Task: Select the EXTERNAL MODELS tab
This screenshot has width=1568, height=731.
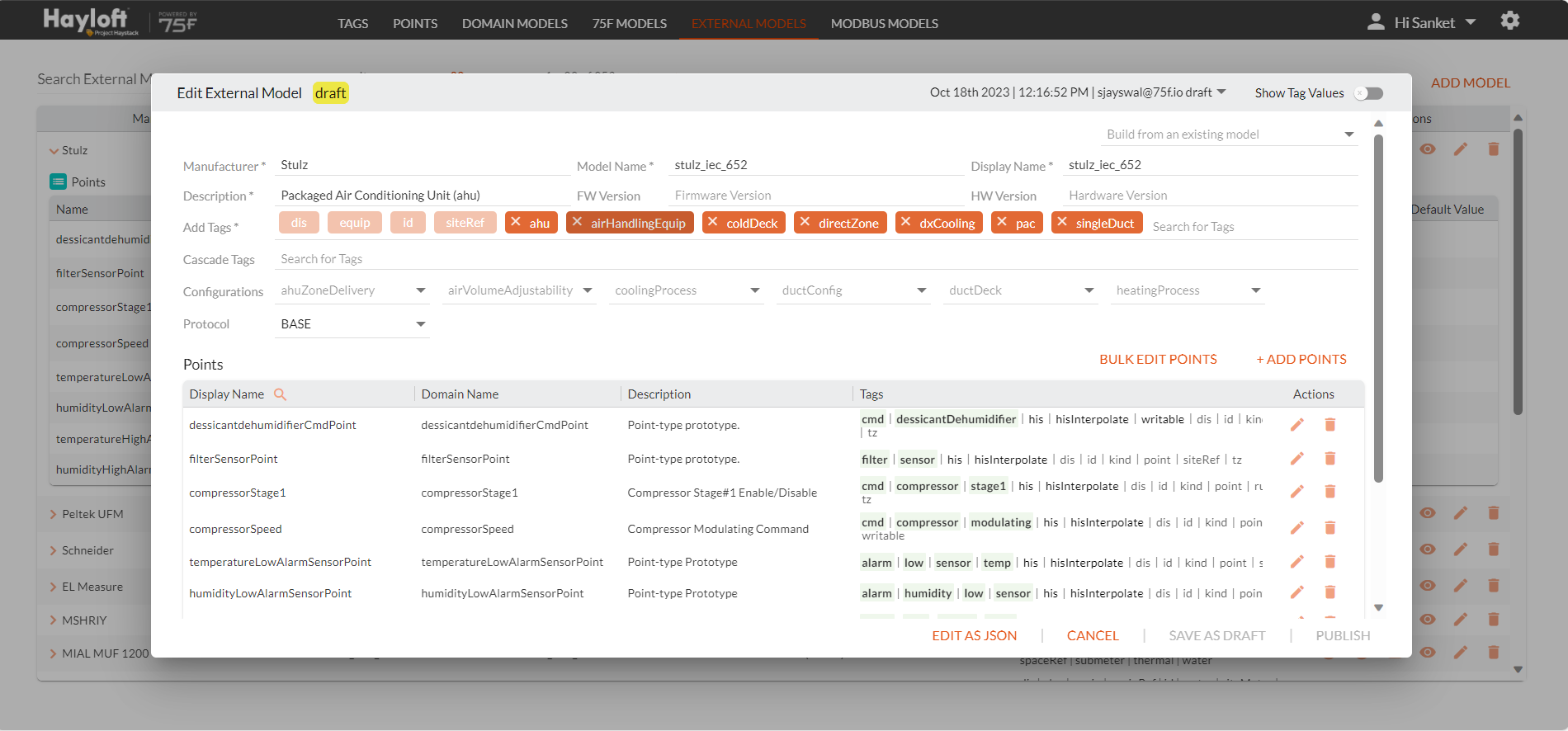Action: click(x=749, y=23)
